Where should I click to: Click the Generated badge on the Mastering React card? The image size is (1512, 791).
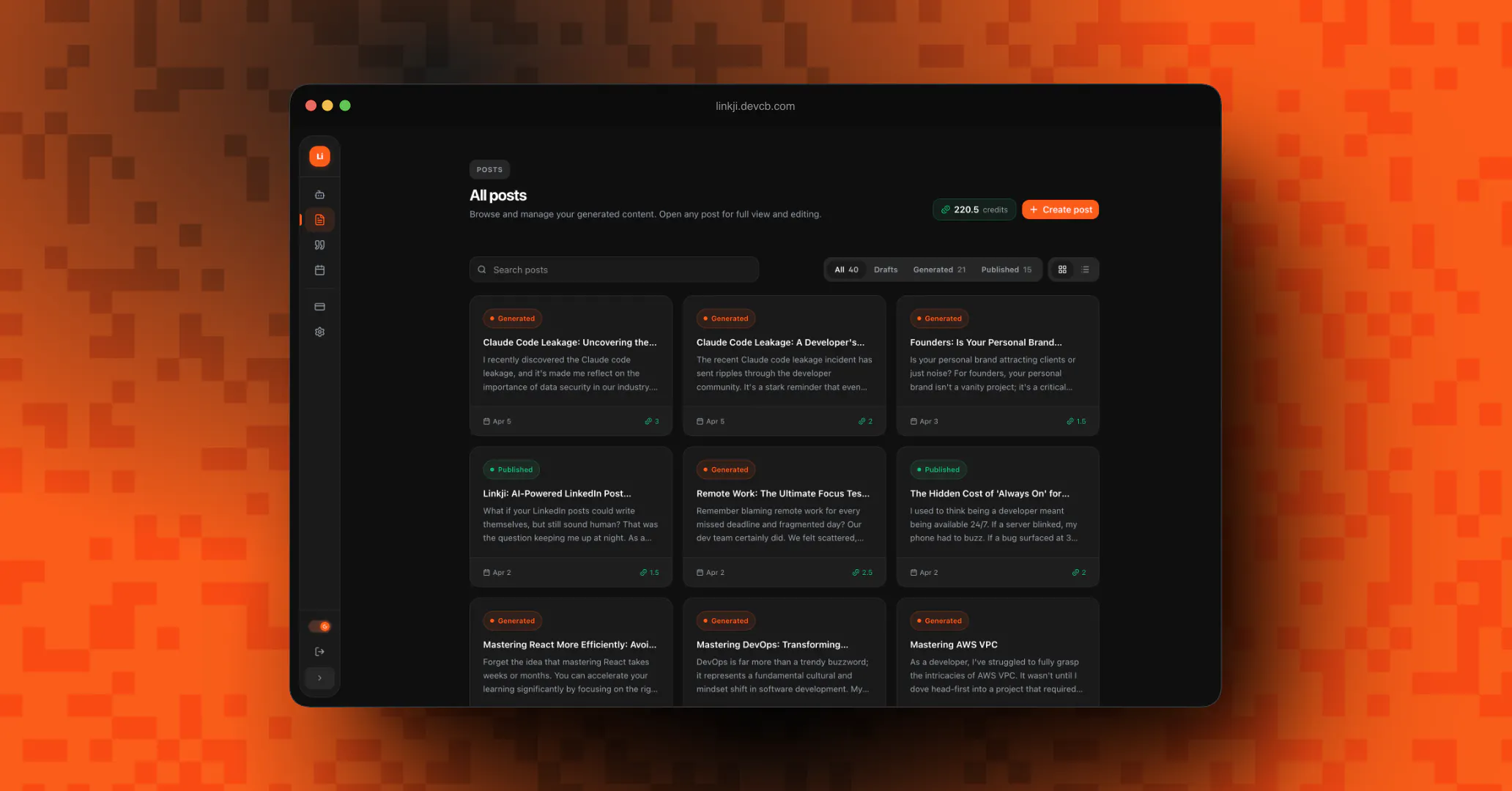coord(512,620)
